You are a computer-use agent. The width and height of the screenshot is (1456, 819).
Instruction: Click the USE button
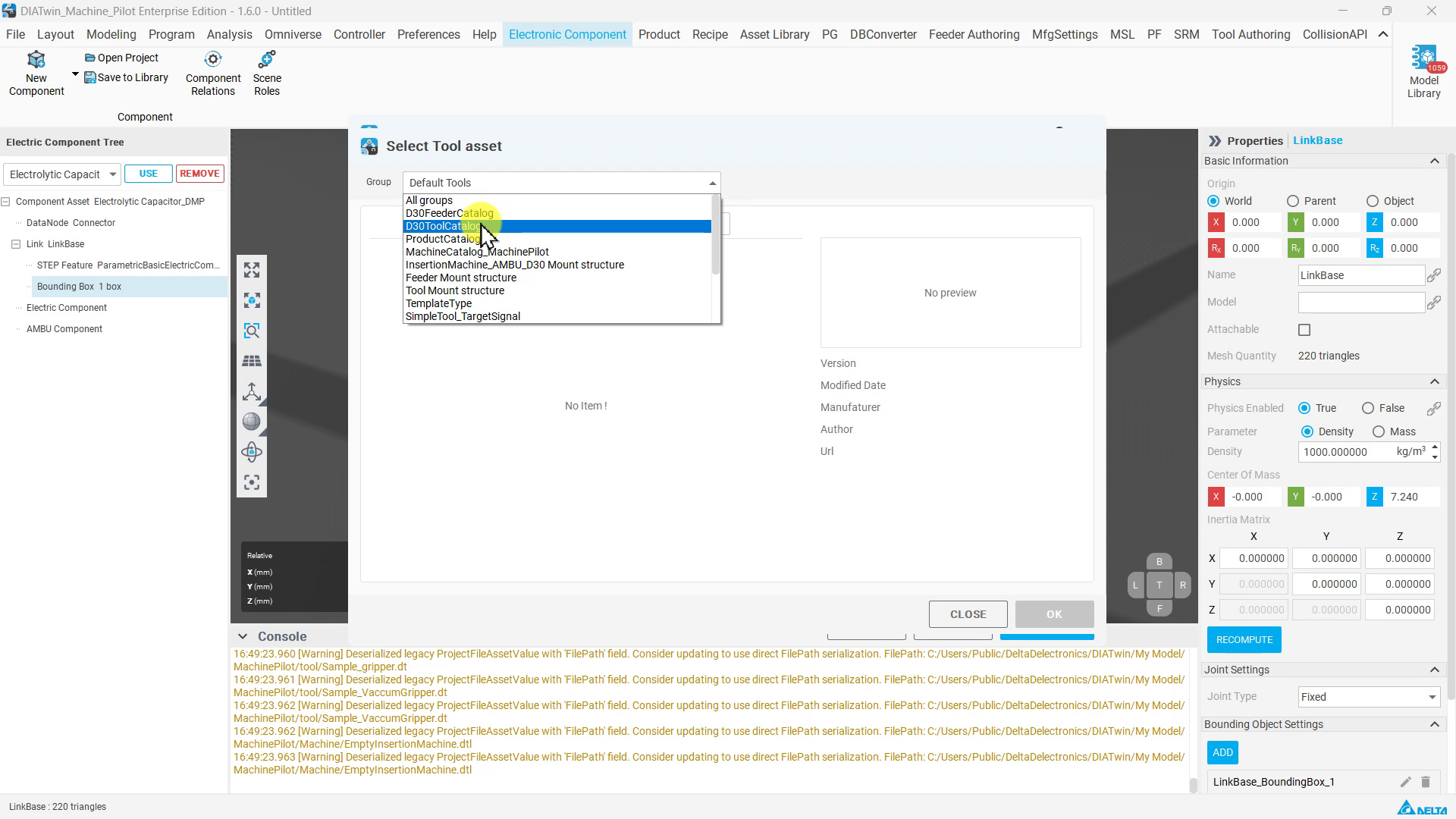[x=149, y=174]
